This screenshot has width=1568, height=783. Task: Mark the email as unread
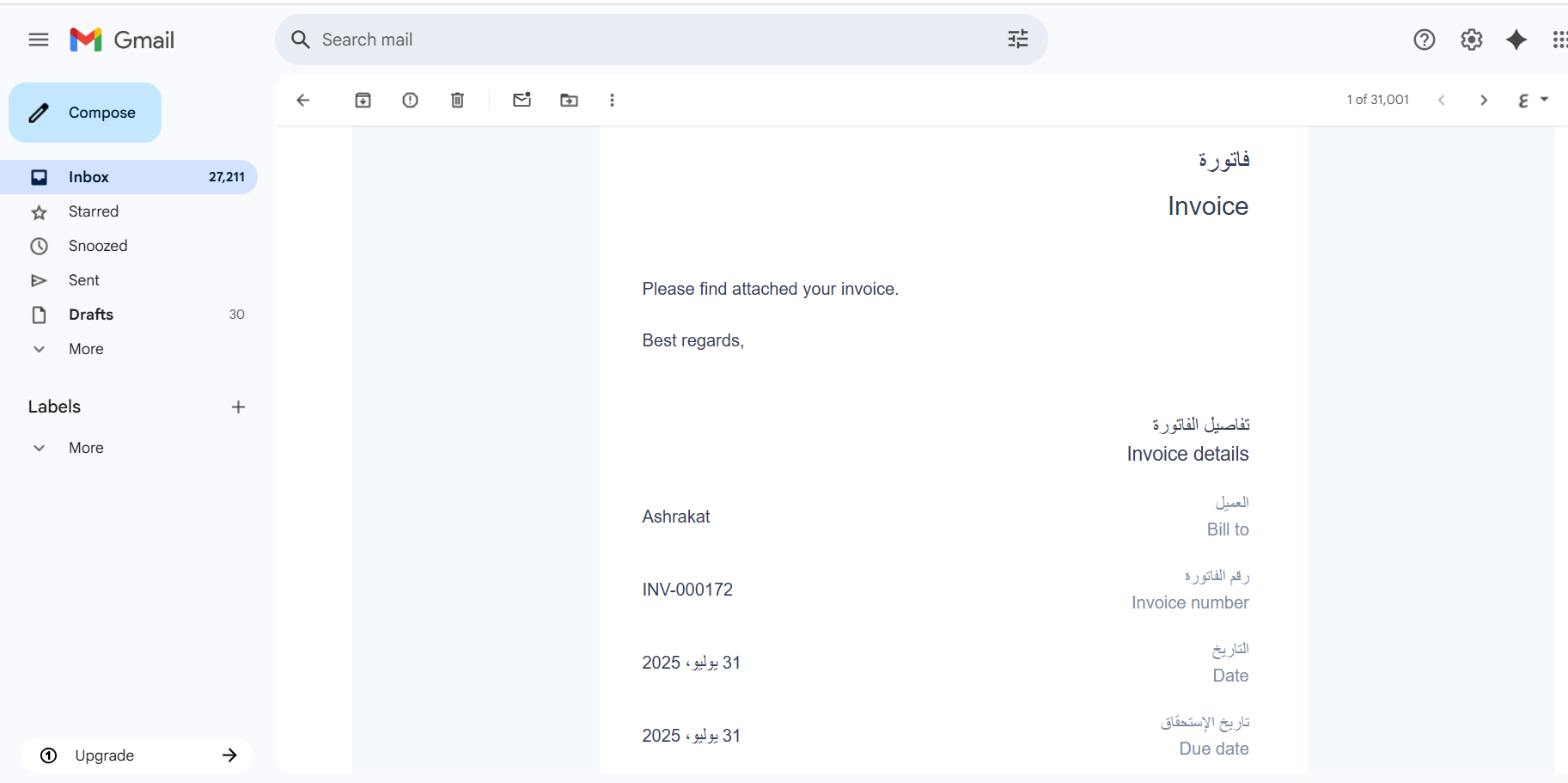(x=522, y=101)
